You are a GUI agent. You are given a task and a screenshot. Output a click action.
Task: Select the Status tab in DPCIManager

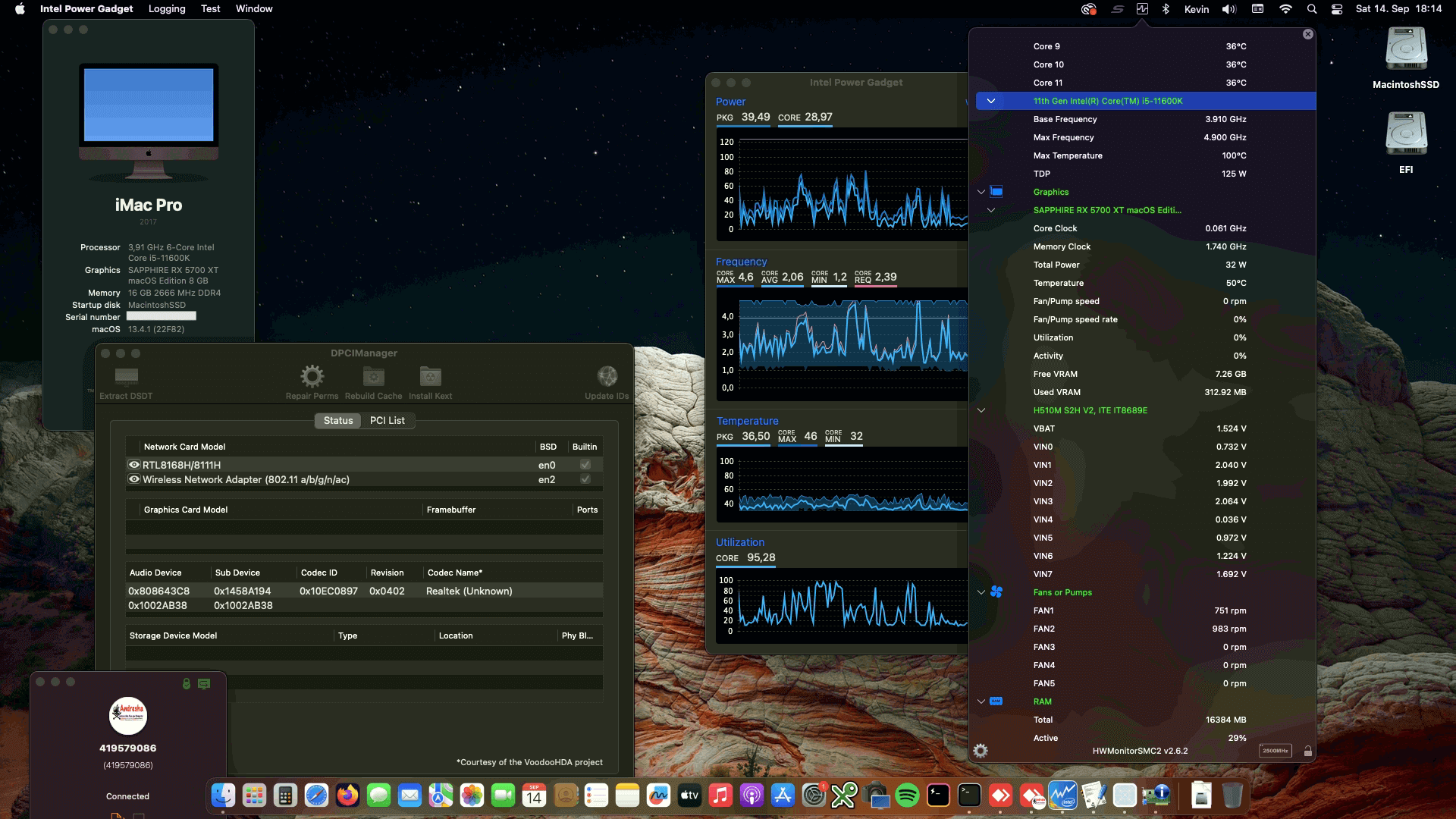tap(338, 420)
